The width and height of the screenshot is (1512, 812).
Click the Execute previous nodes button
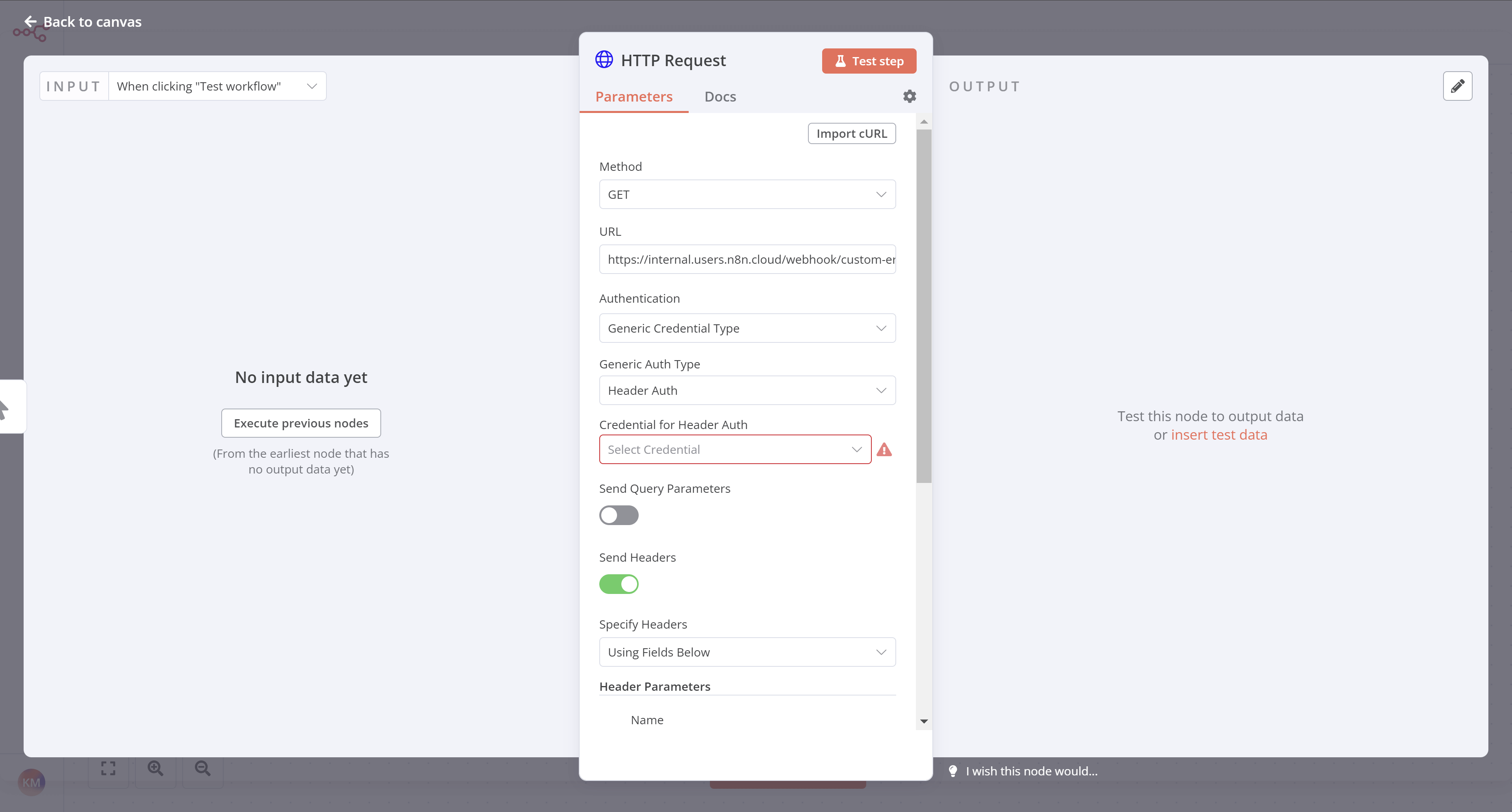click(300, 422)
